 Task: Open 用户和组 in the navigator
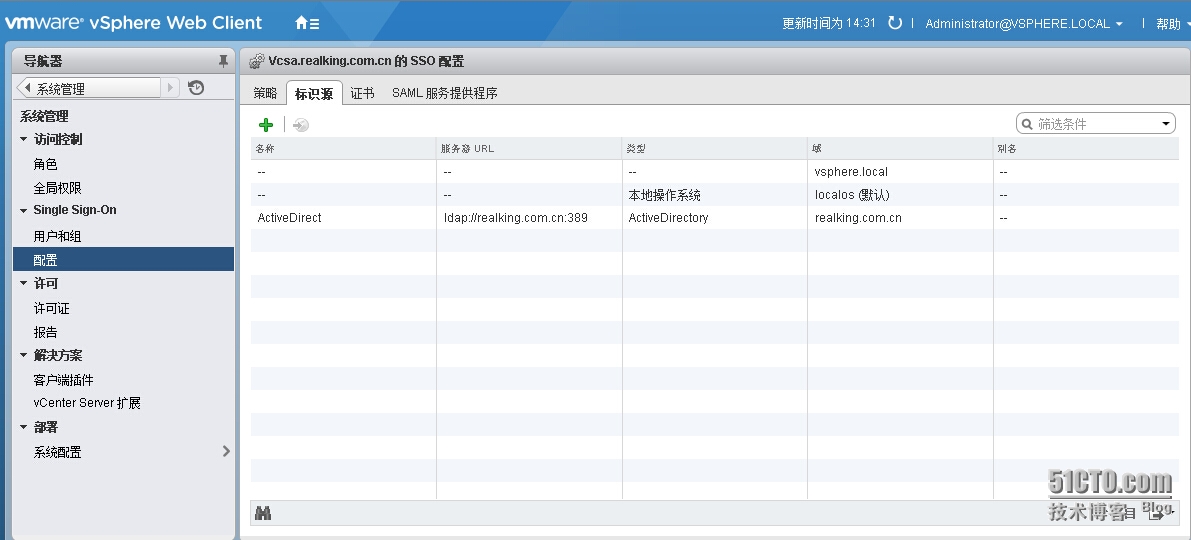point(58,236)
